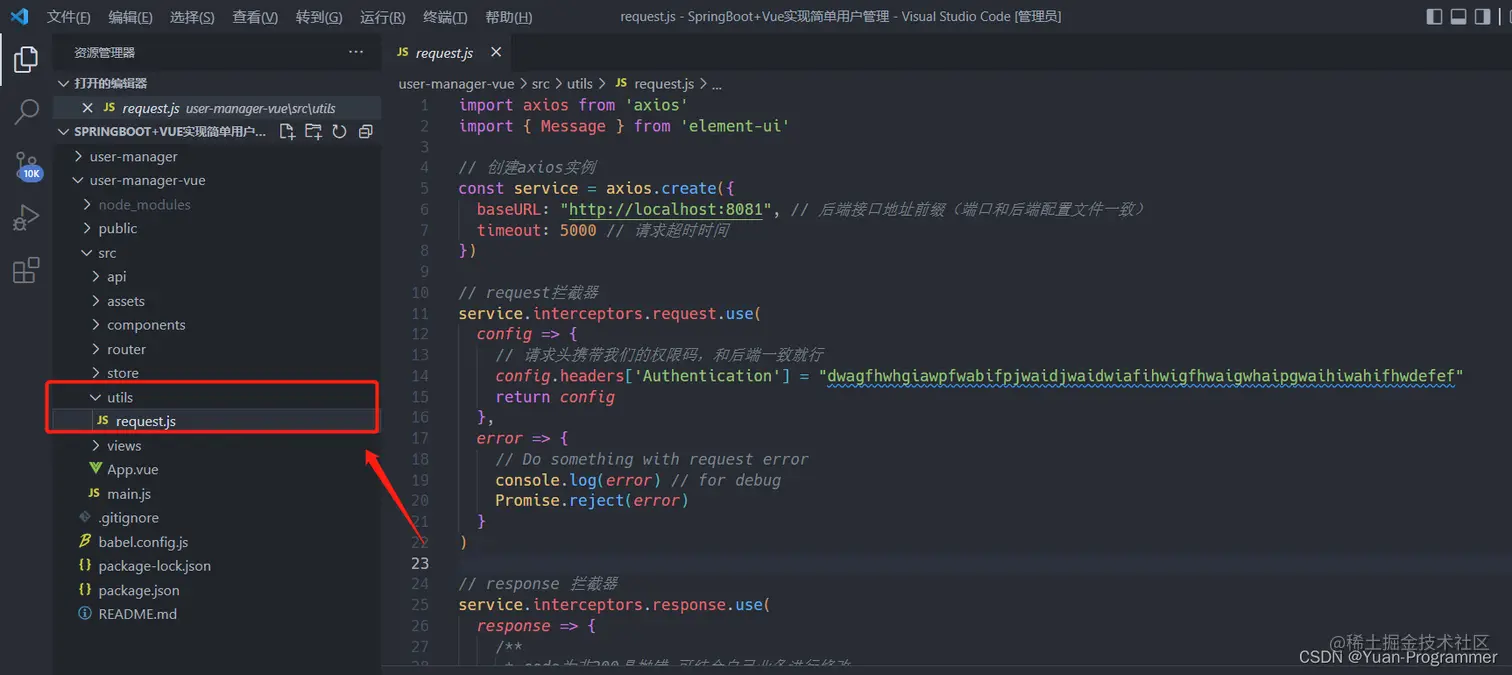Open the Search view in activity bar
This screenshot has height=675, width=1512.
[26, 112]
